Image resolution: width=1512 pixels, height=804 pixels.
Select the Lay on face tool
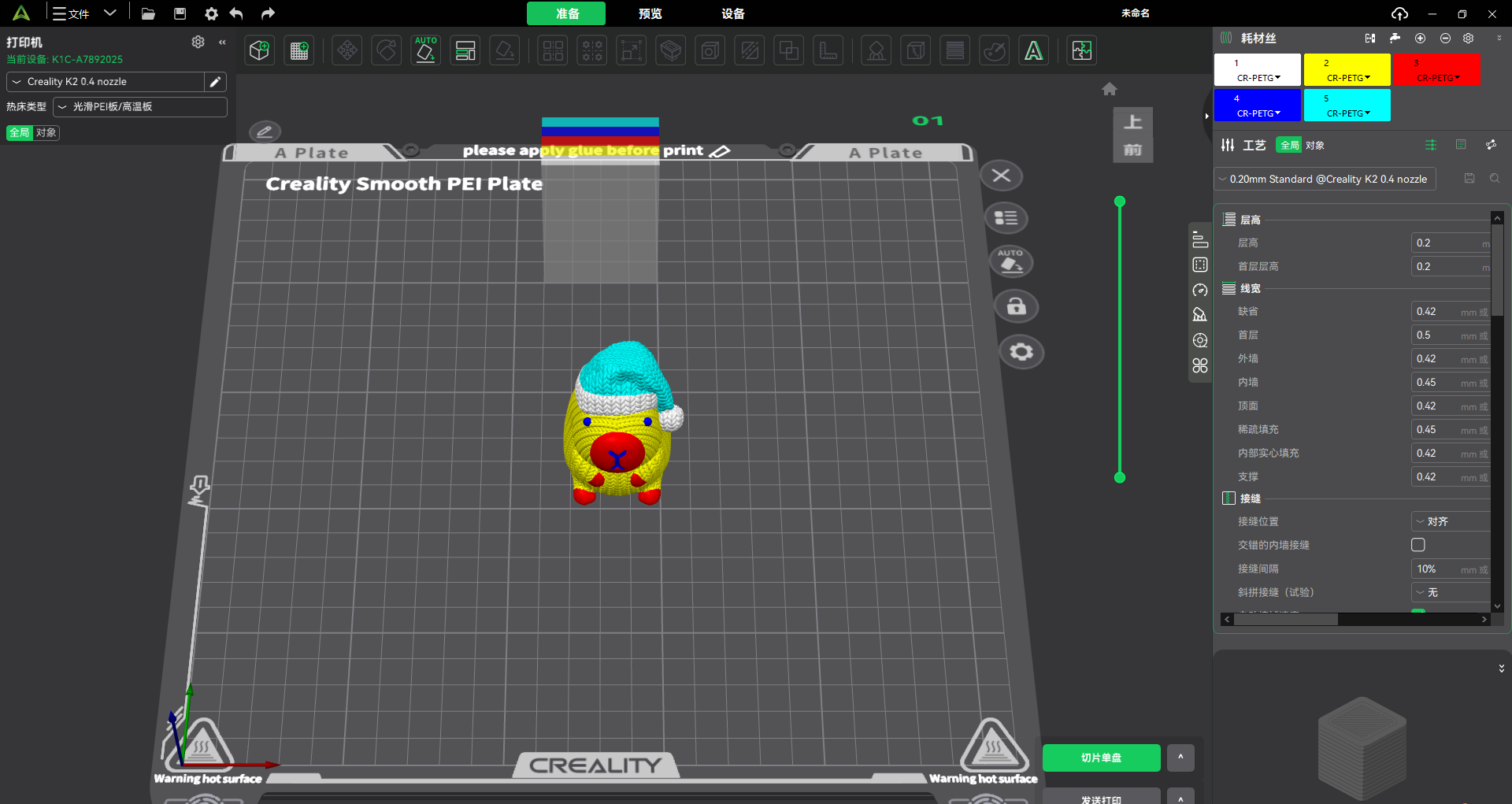(x=505, y=51)
